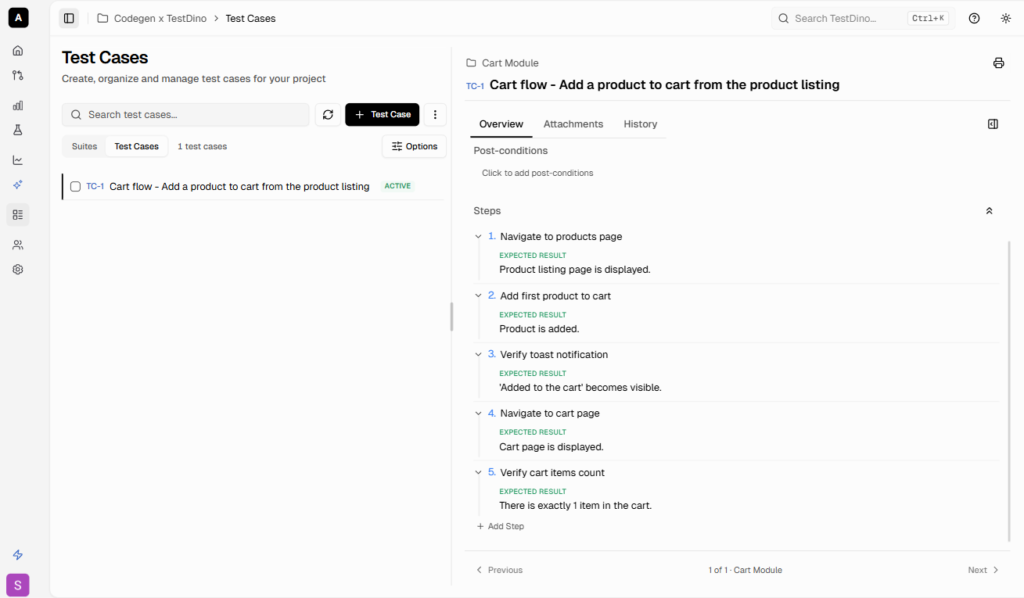Click the new Test Case button
Screen dimensions: 1024x598
382,115
